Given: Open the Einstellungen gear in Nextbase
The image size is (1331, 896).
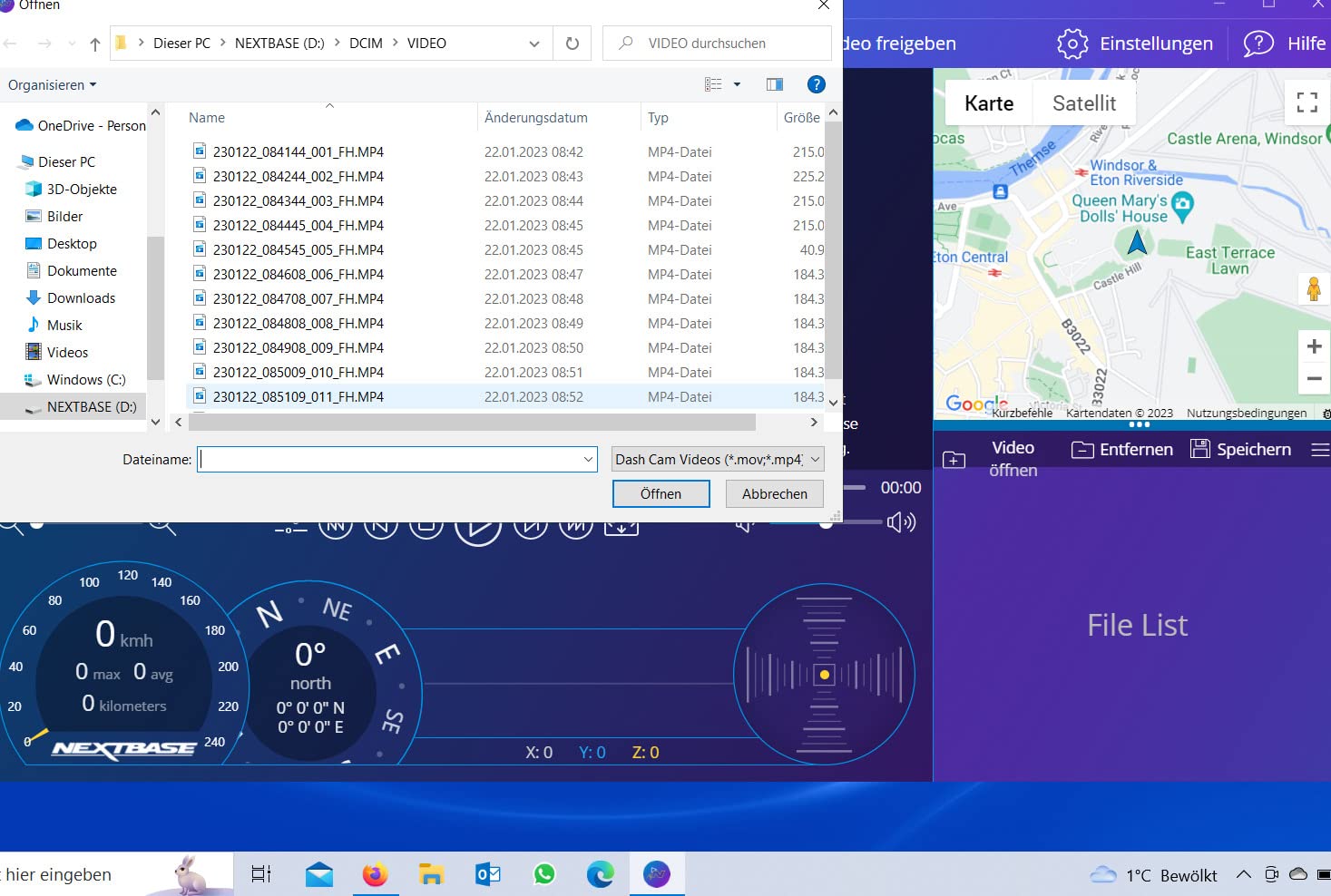Looking at the screenshot, I should [1072, 44].
